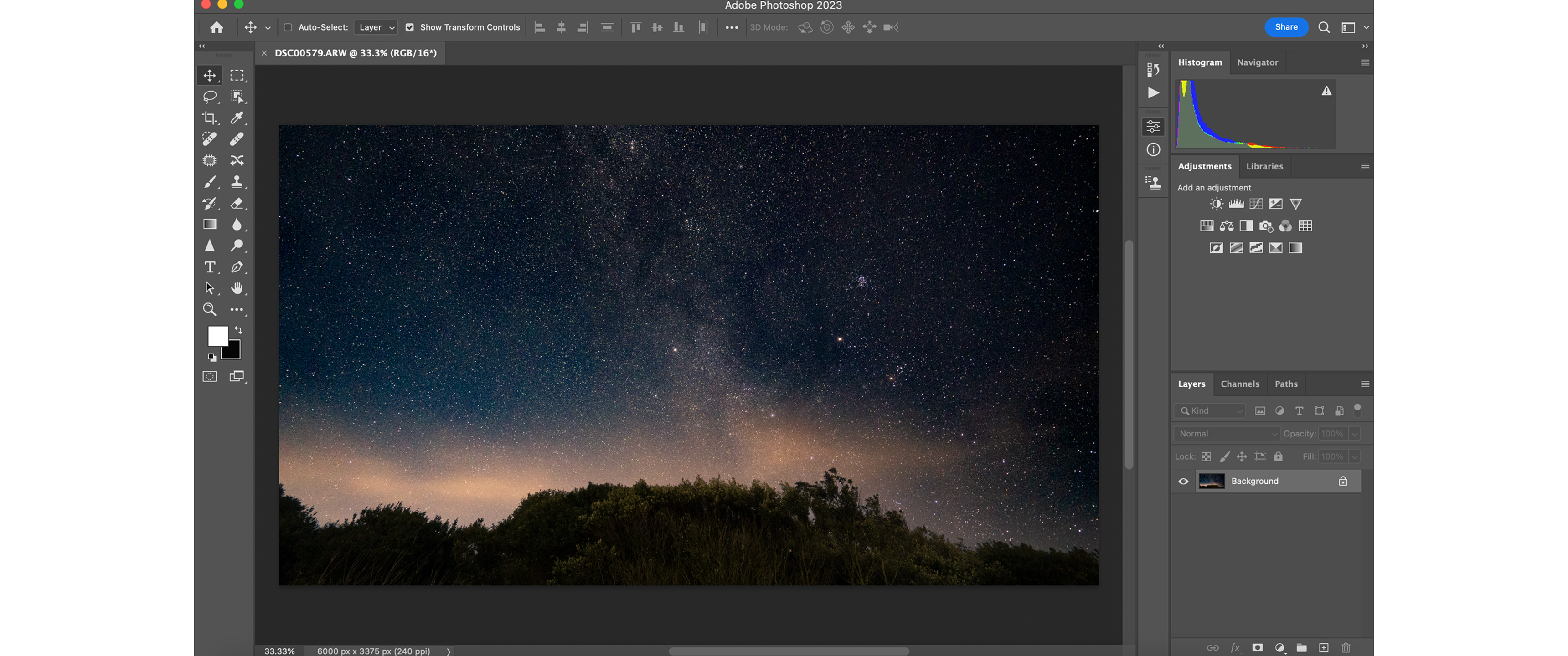Enable Show Transform Controls checkbox
Screen dimensions: 1568x656
tap(408, 27)
